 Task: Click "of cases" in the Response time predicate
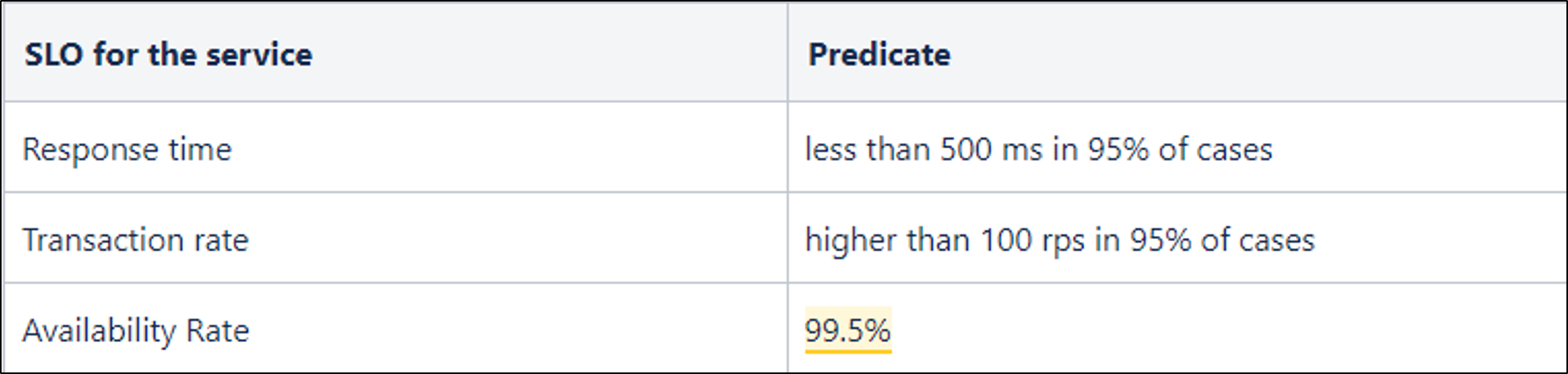coord(1215,149)
